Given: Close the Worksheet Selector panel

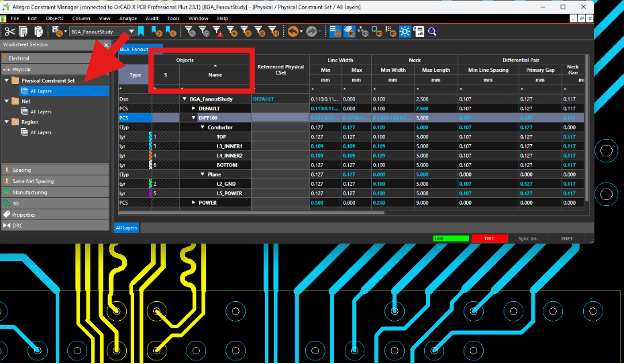Looking at the screenshot, I should click(x=106, y=45).
